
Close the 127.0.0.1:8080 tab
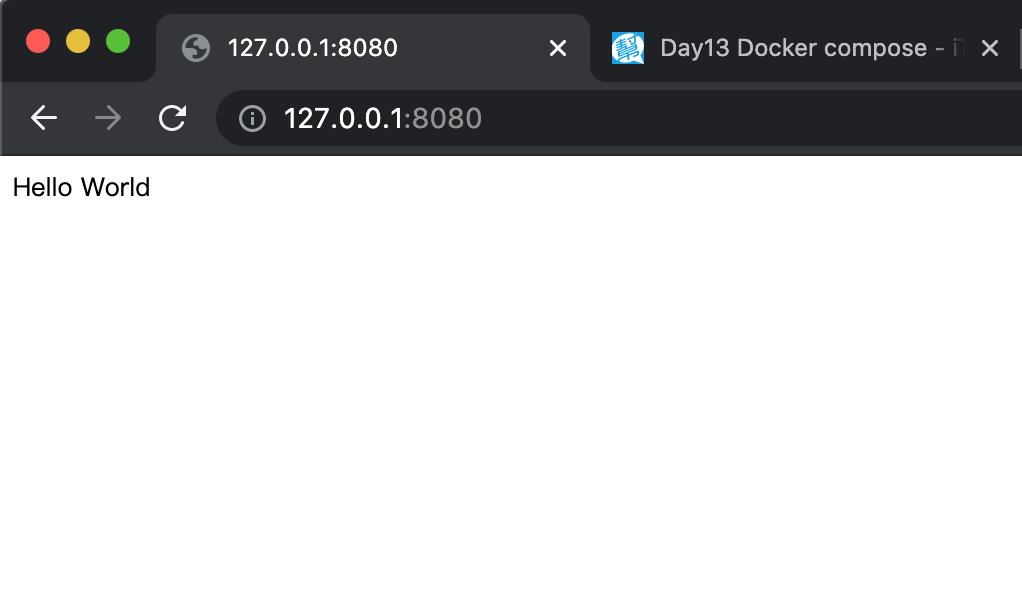click(x=558, y=48)
